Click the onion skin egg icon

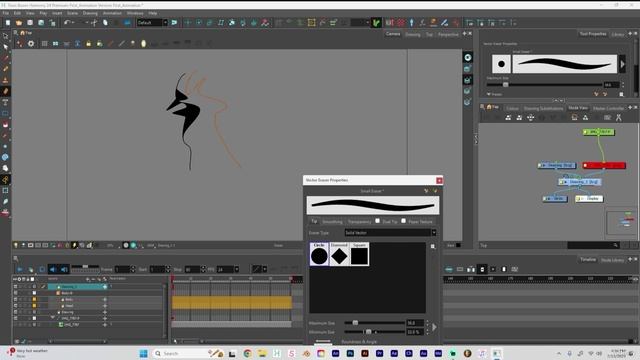point(143,43)
